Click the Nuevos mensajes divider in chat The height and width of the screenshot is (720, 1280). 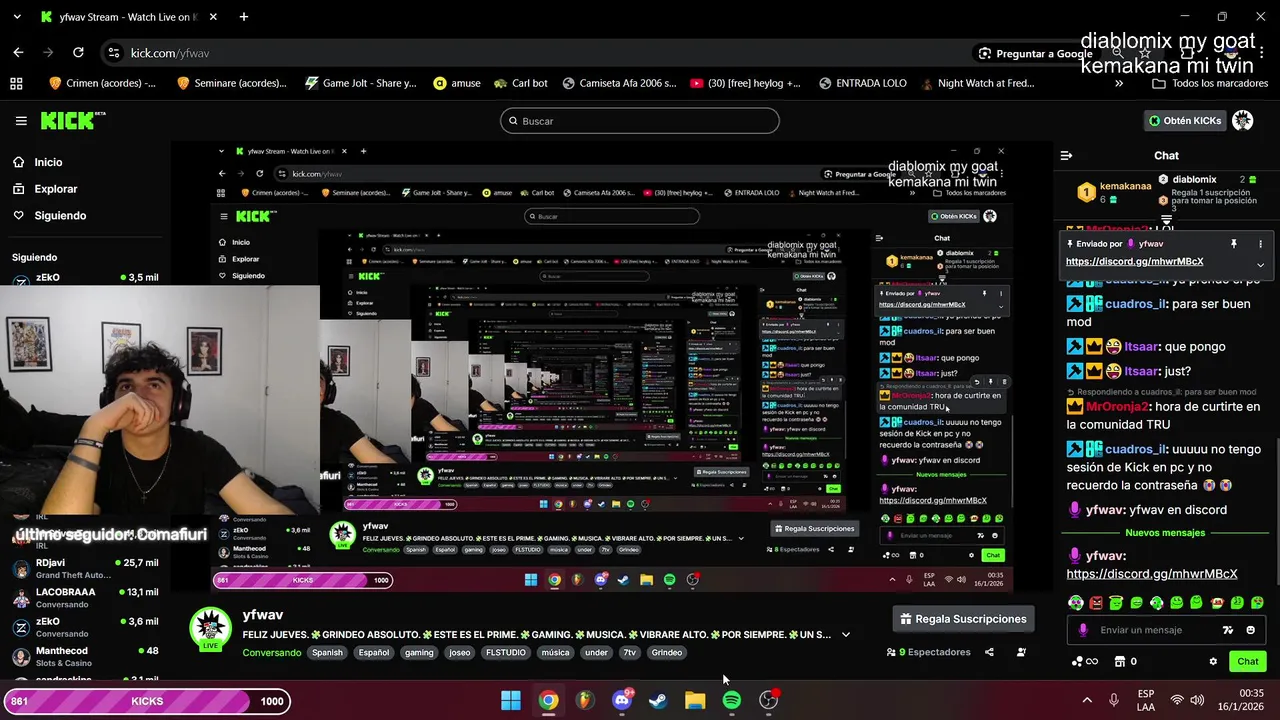[x=1165, y=533]
